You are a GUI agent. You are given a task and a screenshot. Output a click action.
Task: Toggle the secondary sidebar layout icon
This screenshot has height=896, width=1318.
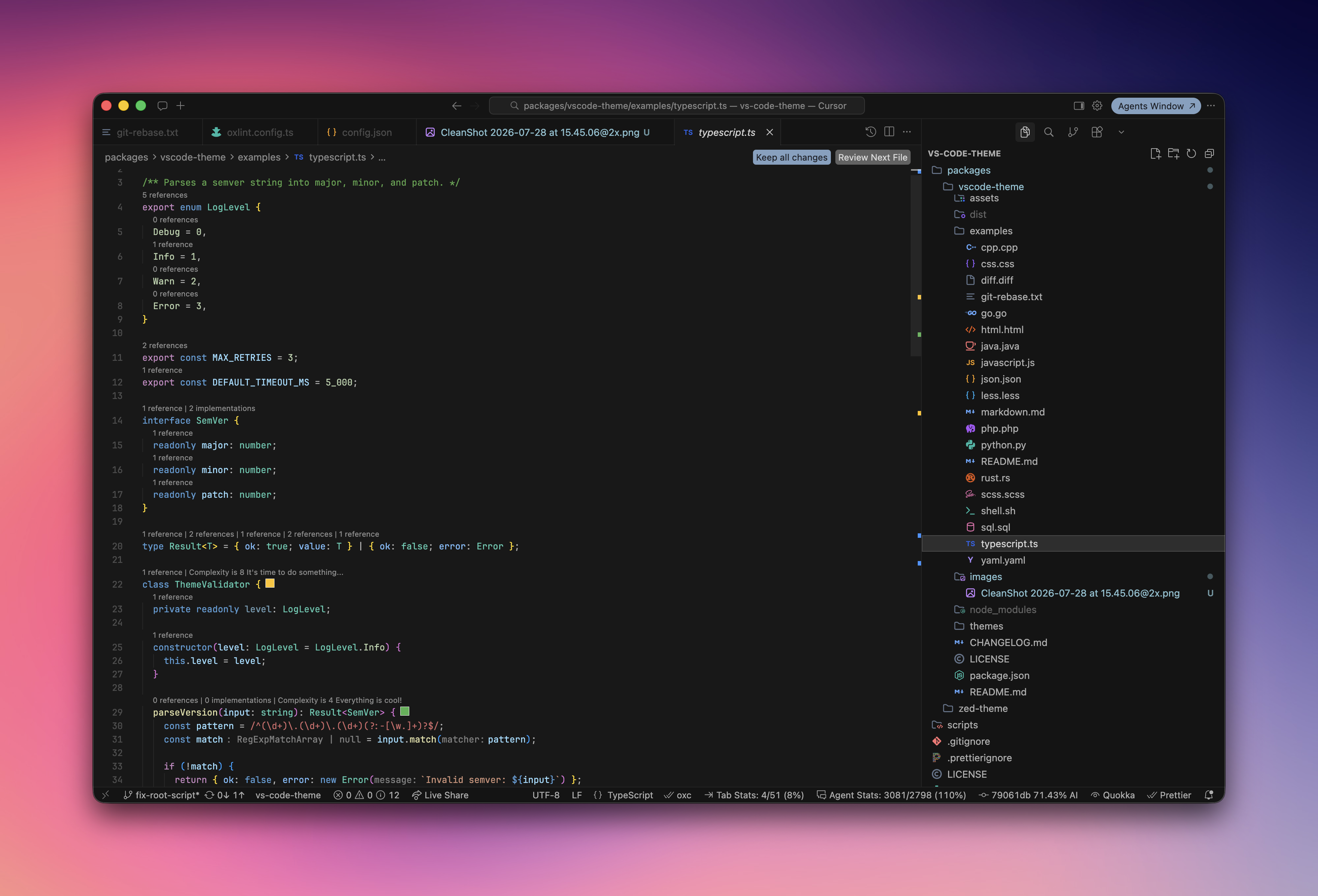(1079, 106)
